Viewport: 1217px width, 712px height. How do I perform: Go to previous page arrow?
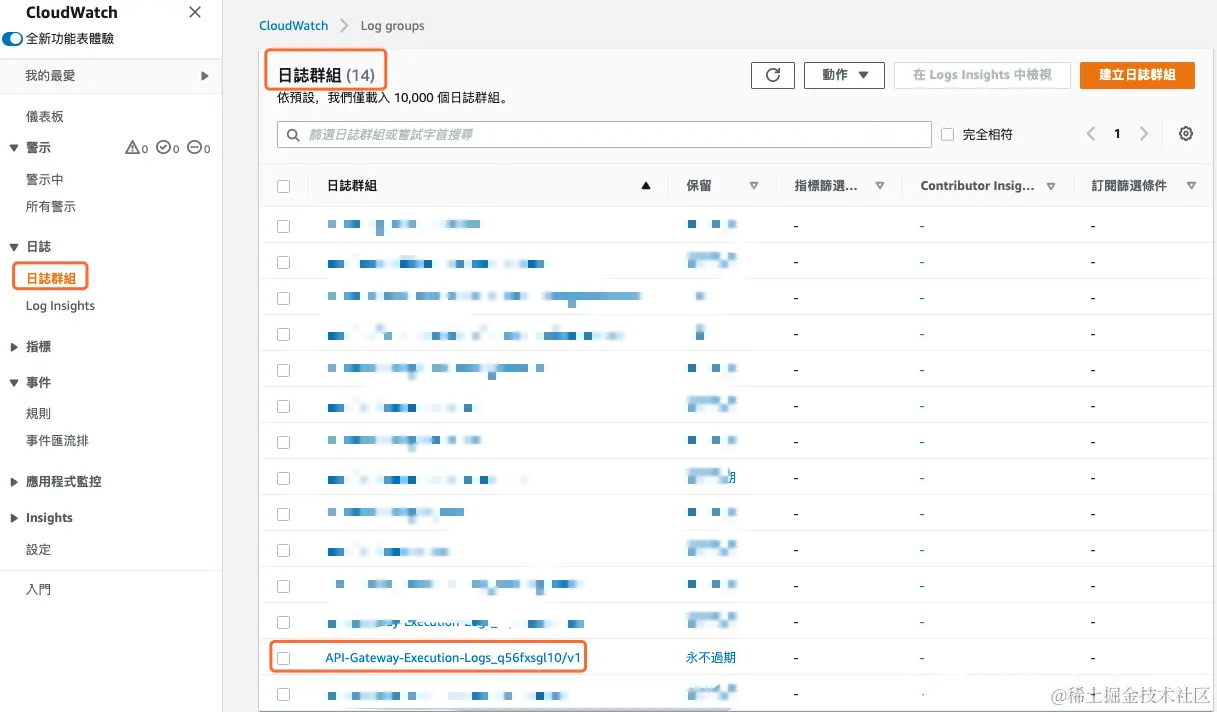[1091, 134]
